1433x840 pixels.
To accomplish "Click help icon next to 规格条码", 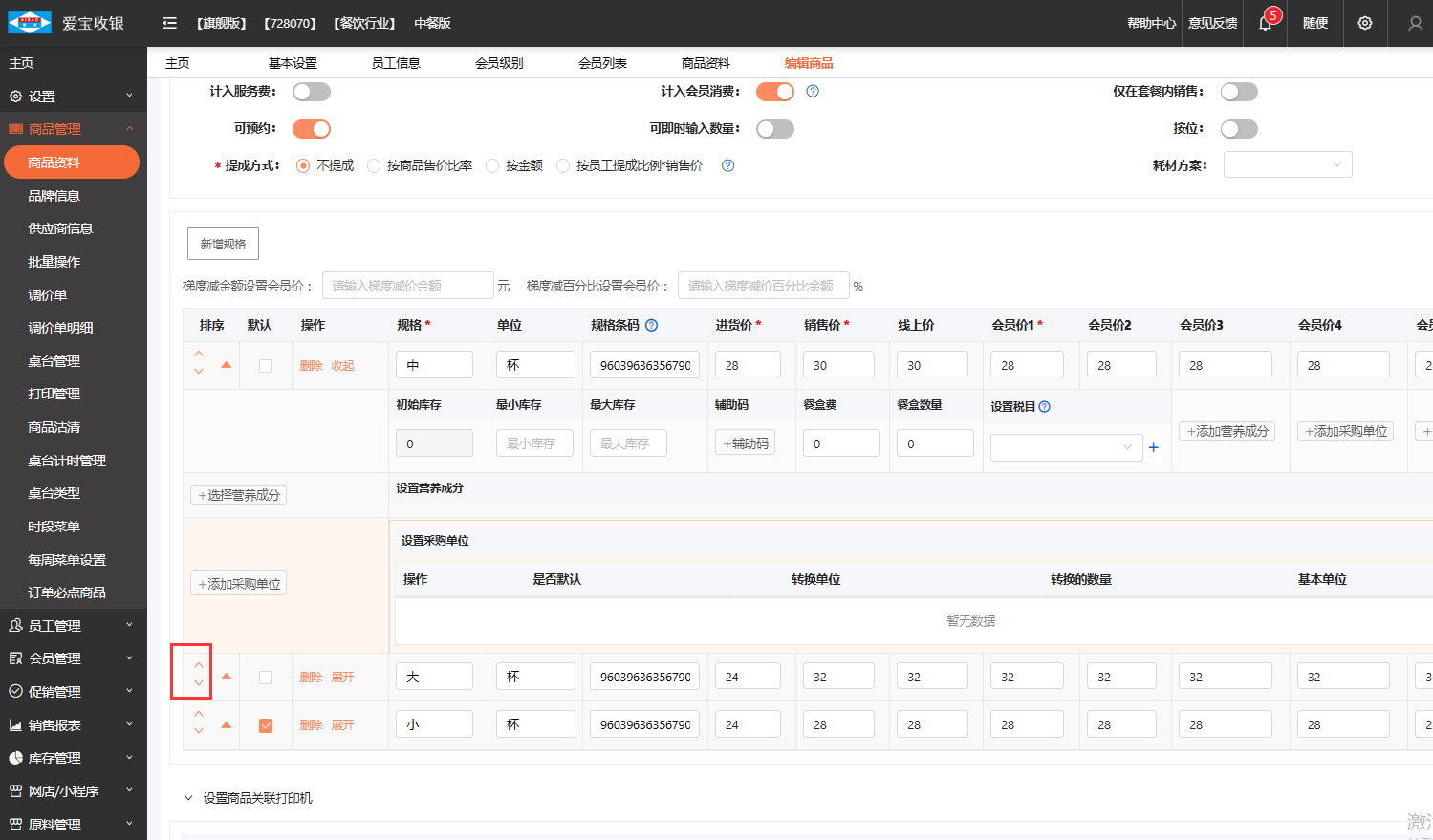I will click(x=651, y=325).
